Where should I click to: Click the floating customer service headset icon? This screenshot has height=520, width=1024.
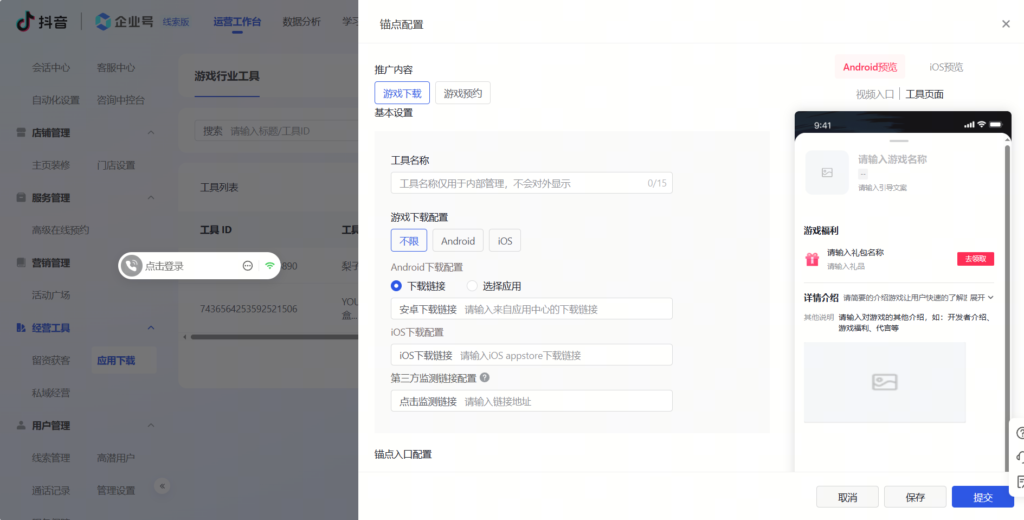1020,458
